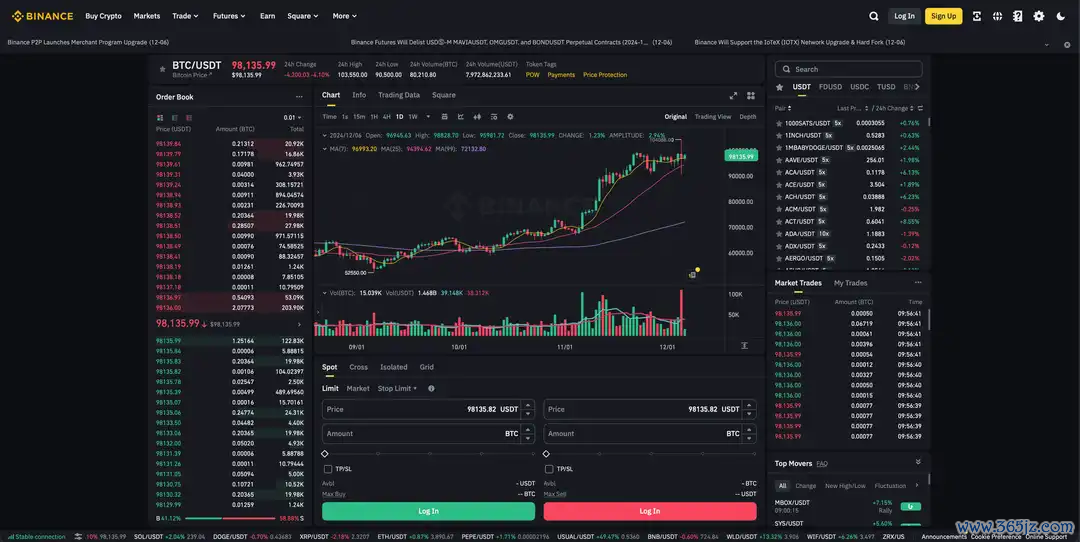This screenshot has width=1080, height=542.
Task: Open the search magnifier in top navigation
Action: pos(873,16)
